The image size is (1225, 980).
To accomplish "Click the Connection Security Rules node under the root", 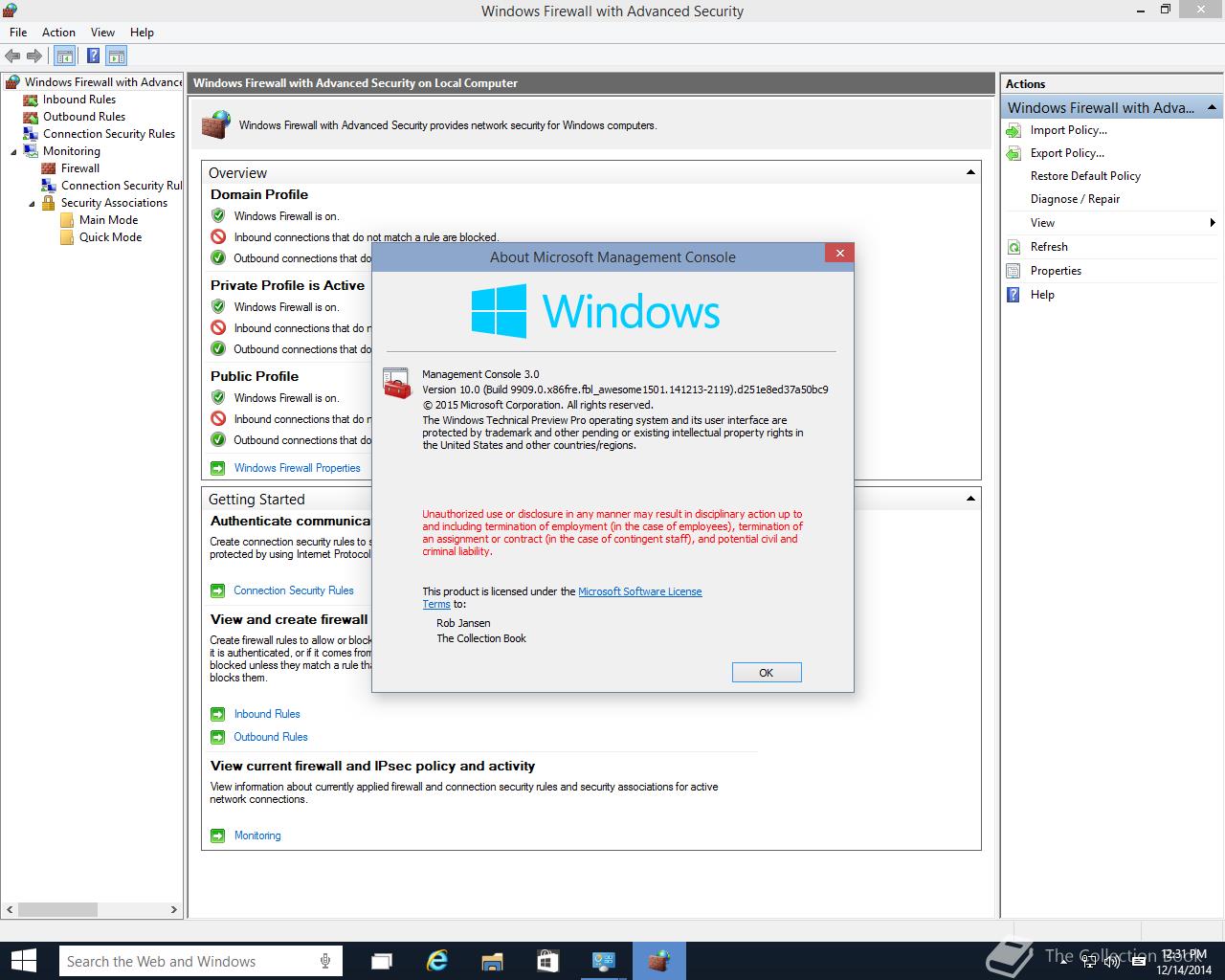I will [108, 134].
